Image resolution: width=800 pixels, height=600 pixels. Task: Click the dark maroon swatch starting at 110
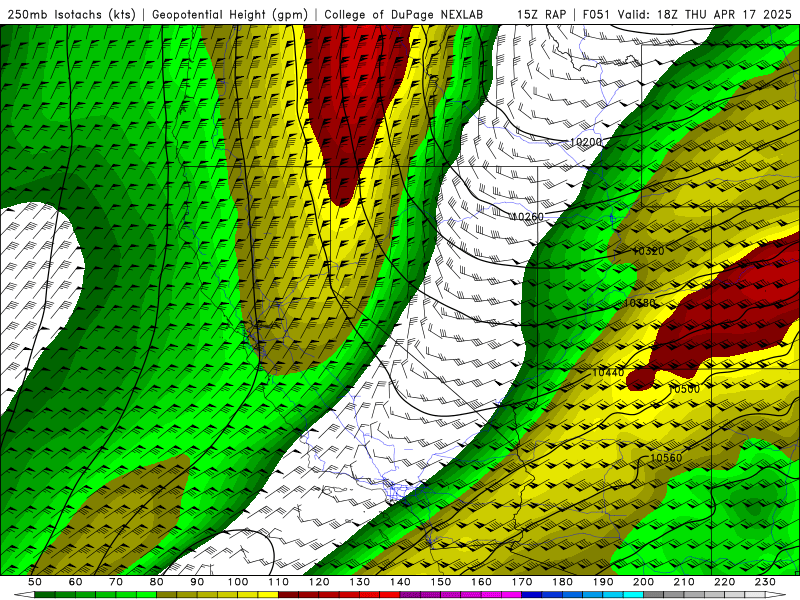click(x=288, y=595)
